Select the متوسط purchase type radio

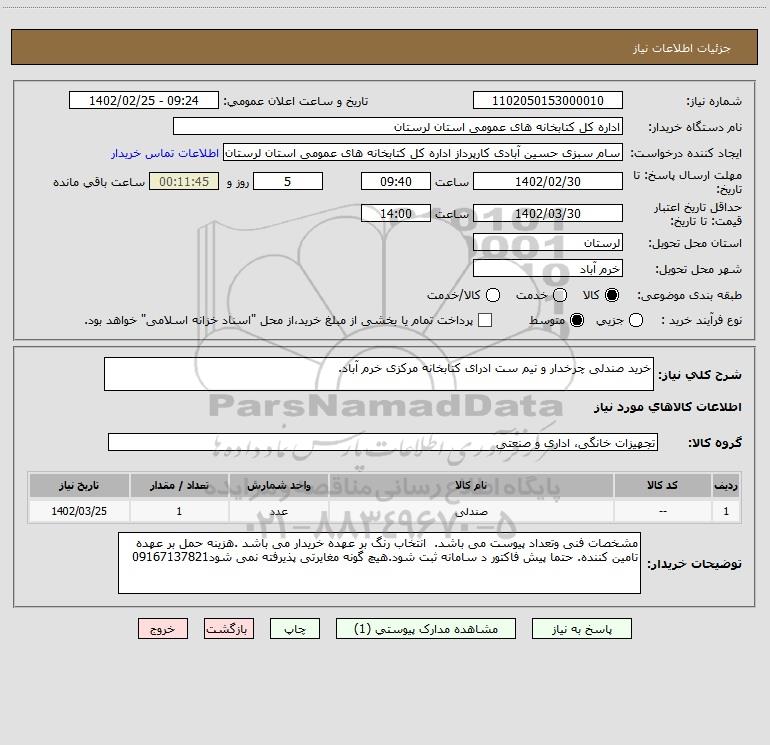pos(577,320)
